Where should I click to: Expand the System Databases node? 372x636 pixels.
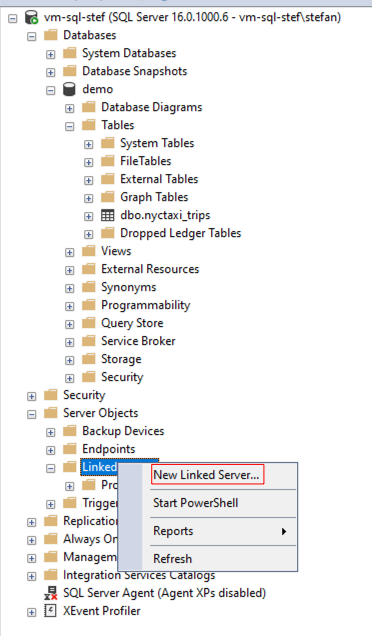(50, 54)
